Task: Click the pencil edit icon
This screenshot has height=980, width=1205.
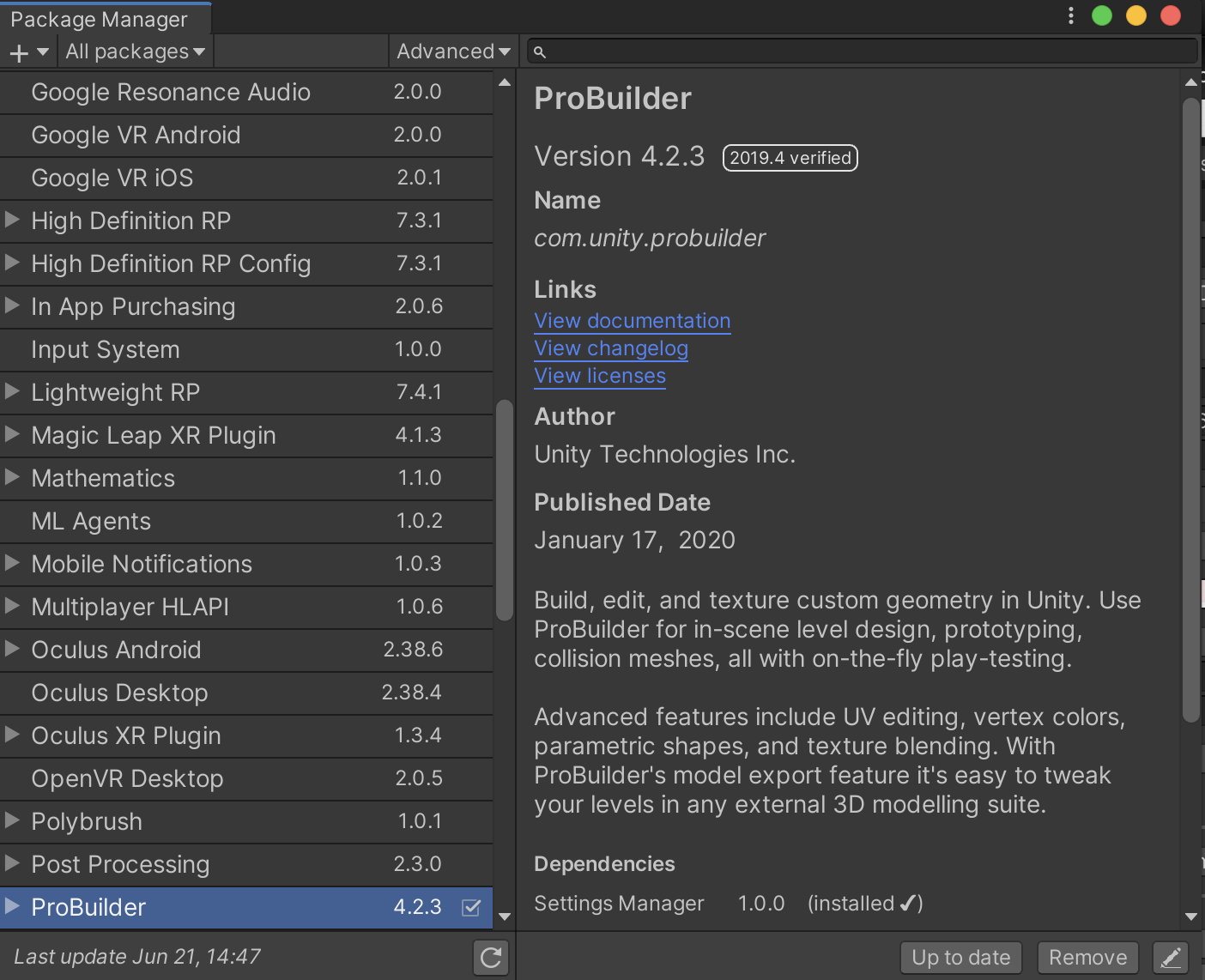Action: pos(1171,958)
